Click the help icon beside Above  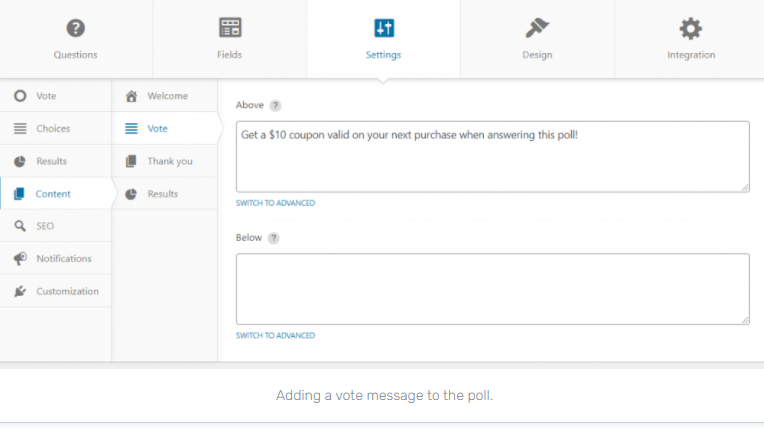coord(275,105)
